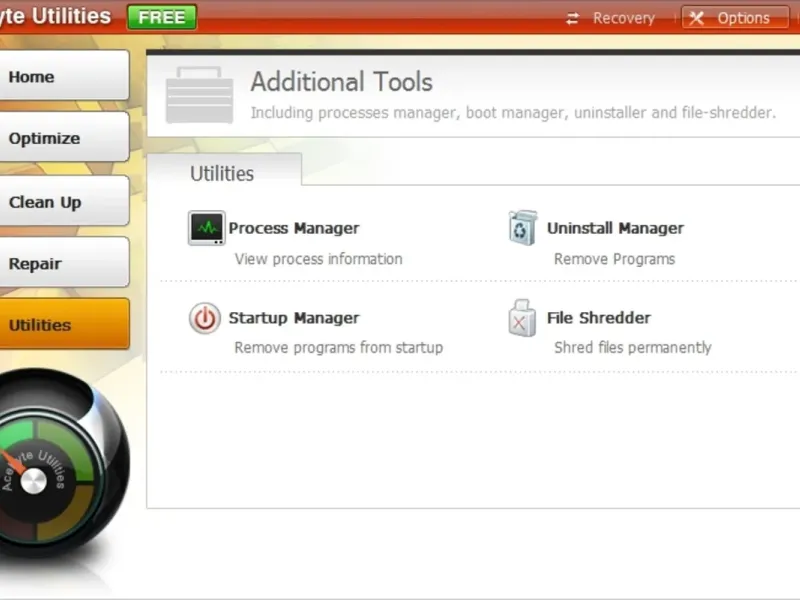Click the 'Additional Tools' heading
Viewport: 800px width, 600px height.
point(341,82)
